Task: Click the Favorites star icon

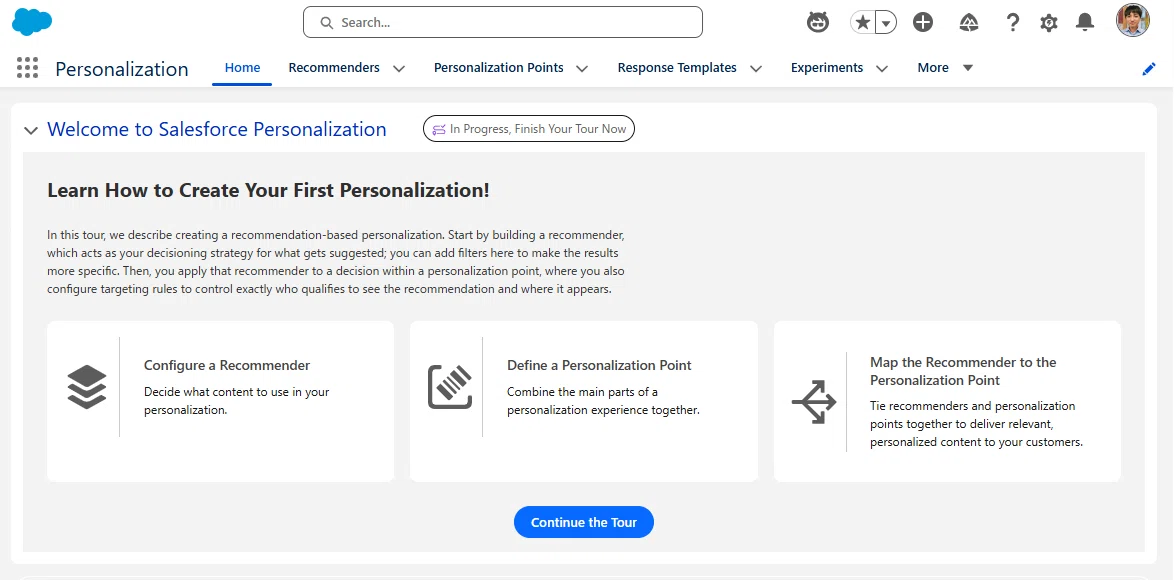Action: pyautogui.click(x=863, y=22)
